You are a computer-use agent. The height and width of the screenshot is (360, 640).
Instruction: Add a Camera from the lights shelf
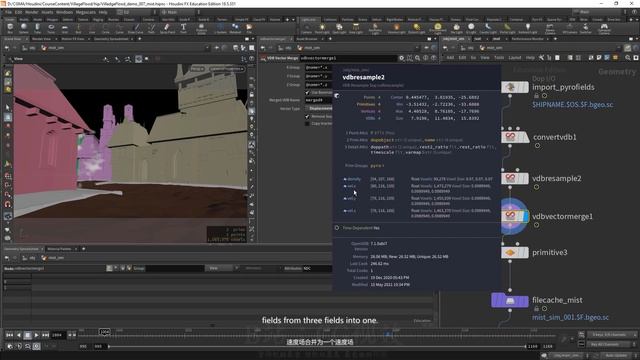click(x=306, y=28)
